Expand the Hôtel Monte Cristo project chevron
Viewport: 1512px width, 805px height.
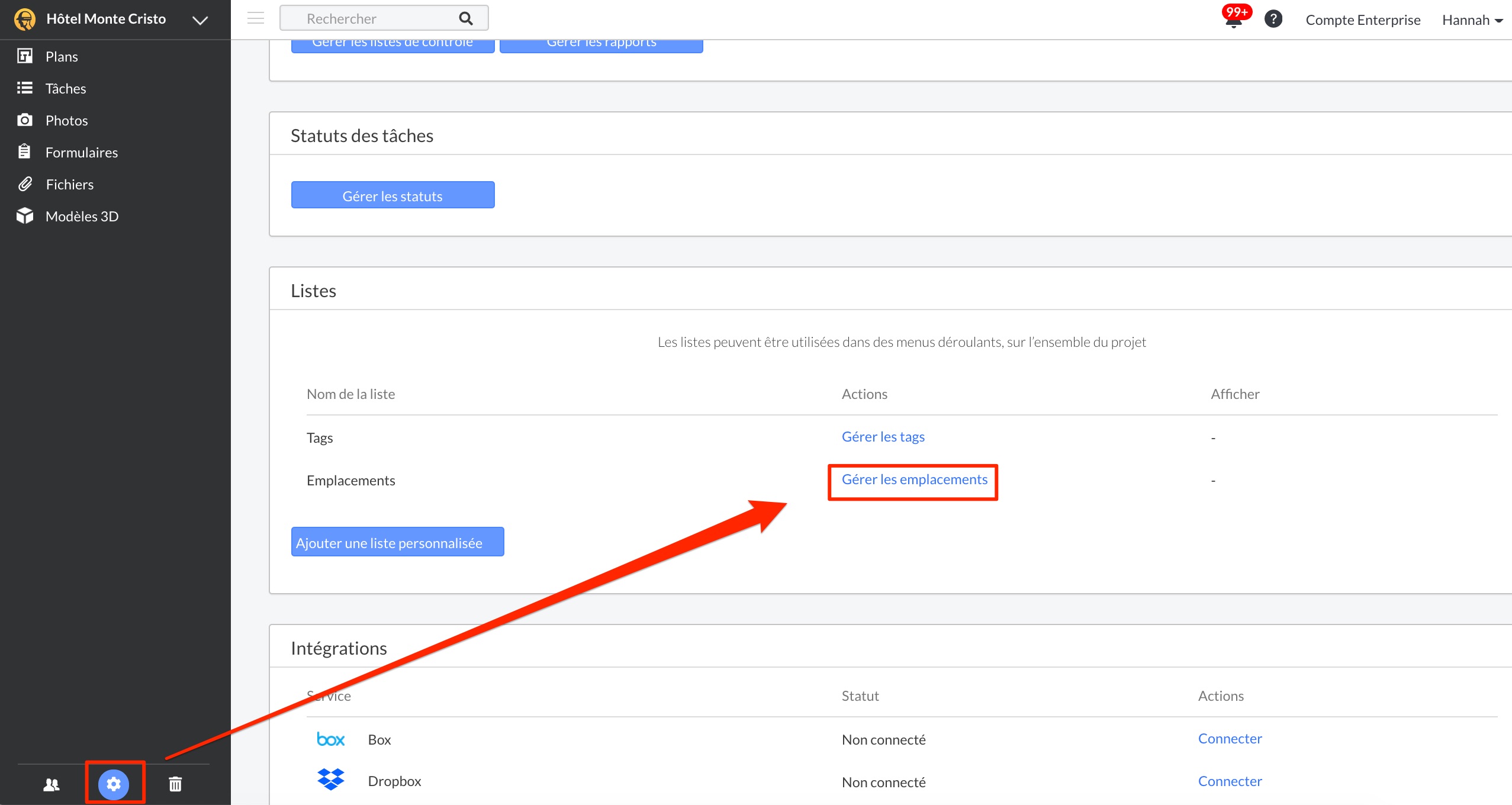pos(200,20)
